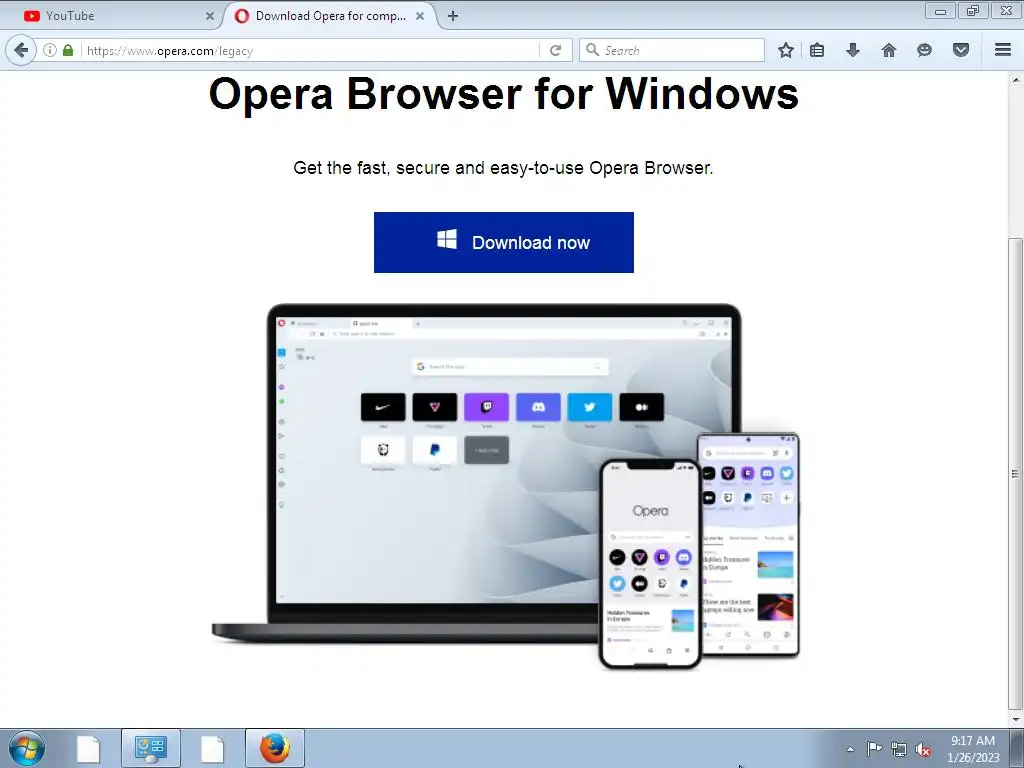Restore down the Firefox window

tap(973, 10)
